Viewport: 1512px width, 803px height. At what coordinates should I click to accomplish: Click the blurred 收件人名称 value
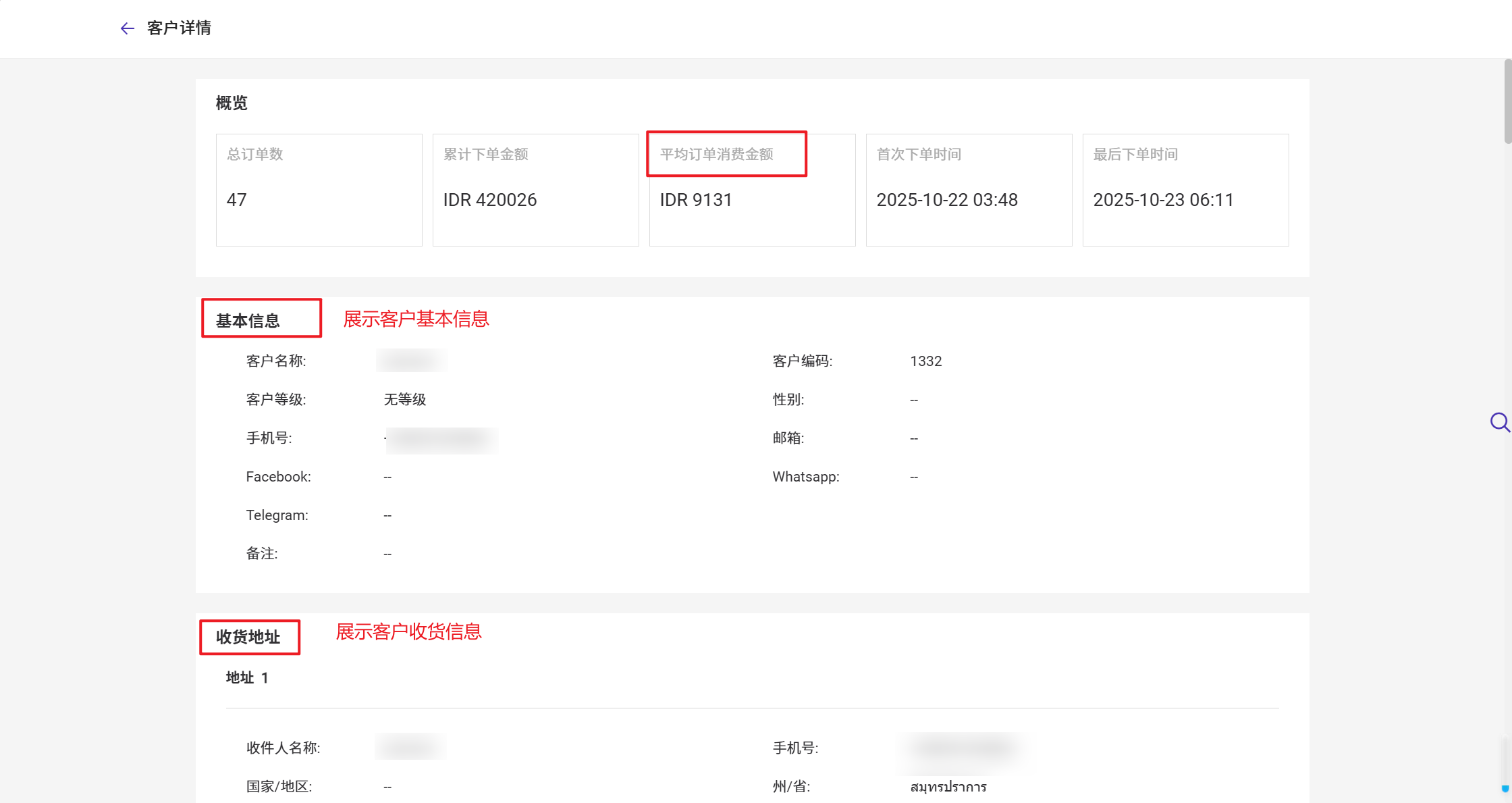[410, 747]
